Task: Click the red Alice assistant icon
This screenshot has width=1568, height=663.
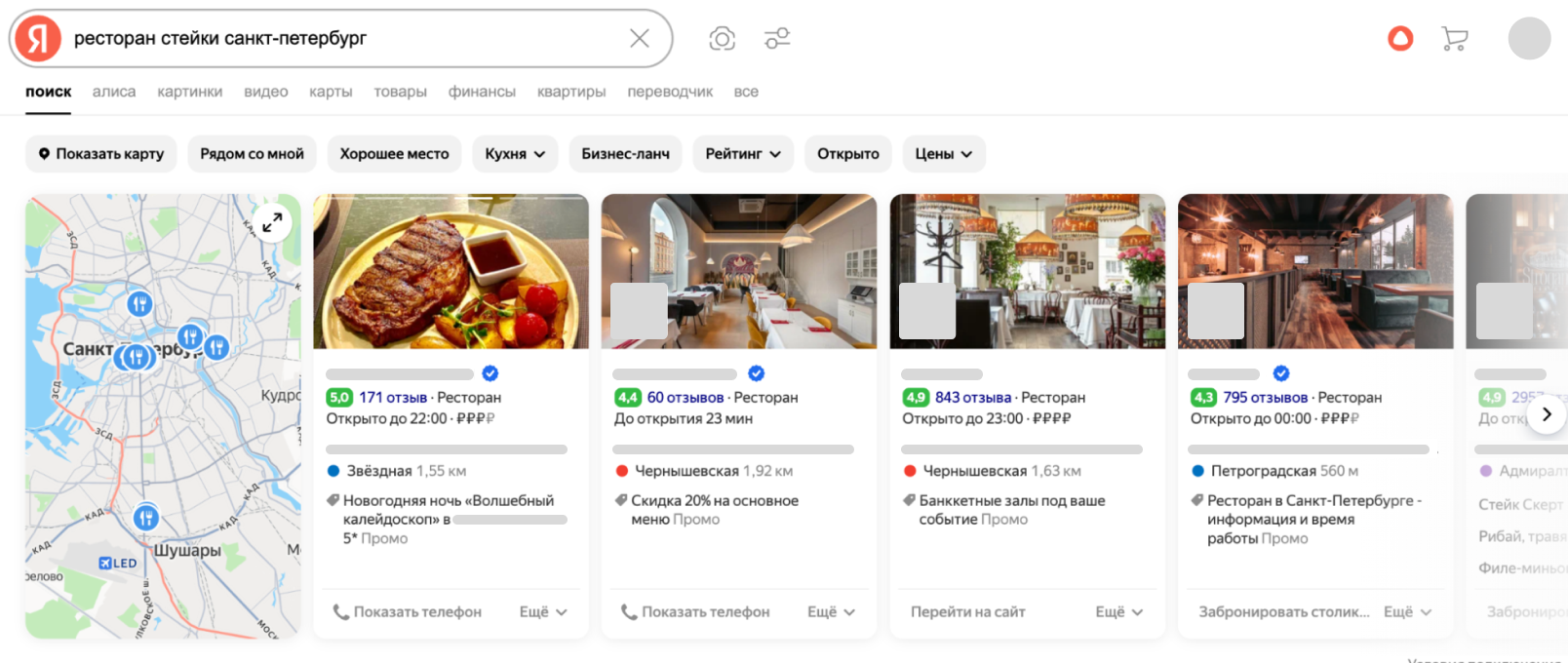Action: tap(1400, 38)
